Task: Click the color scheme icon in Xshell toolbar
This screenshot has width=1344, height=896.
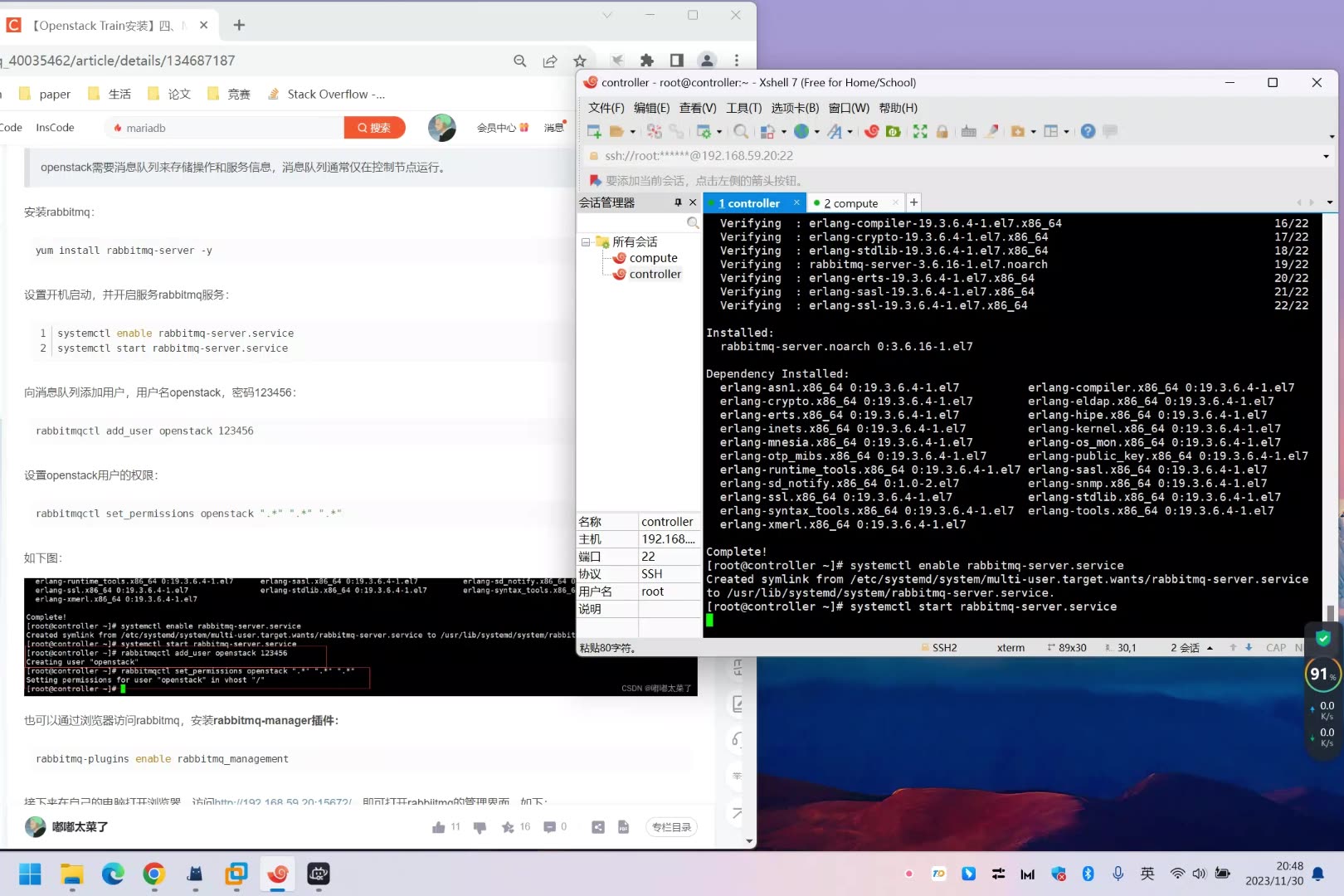Action: (x=767, y=131)
